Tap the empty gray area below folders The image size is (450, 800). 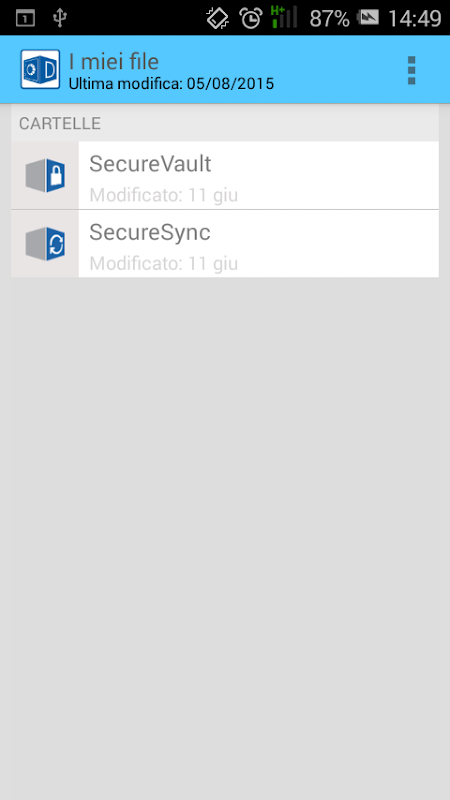[x=225, y=536]
